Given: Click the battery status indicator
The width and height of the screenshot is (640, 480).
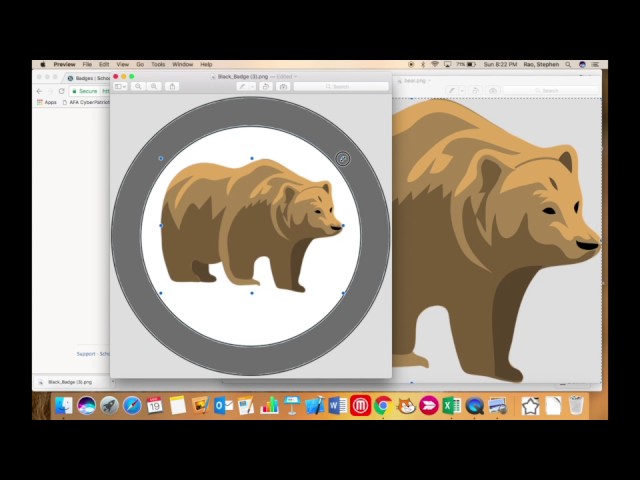Looking at the screenshot, I should click(466, 64).
